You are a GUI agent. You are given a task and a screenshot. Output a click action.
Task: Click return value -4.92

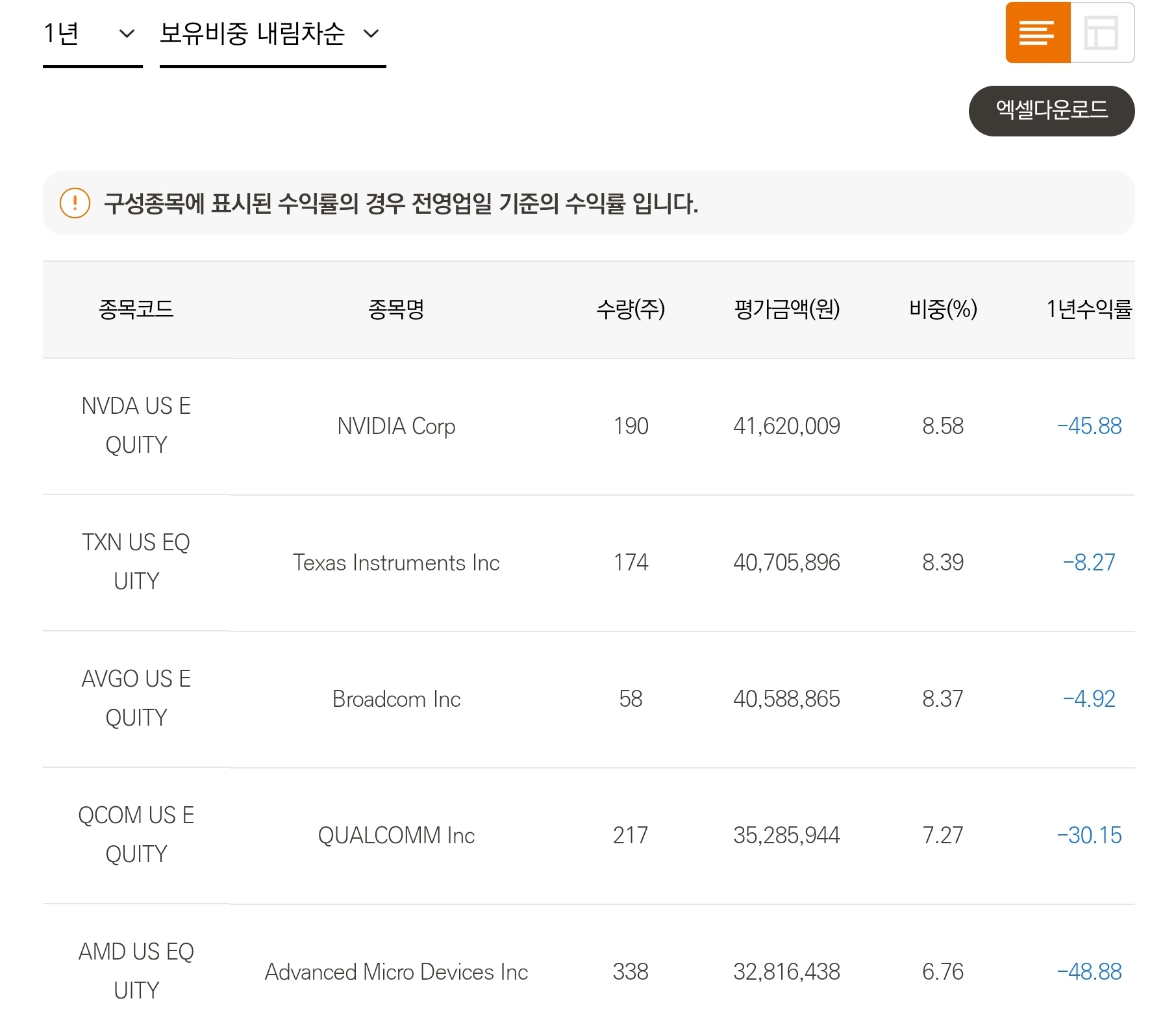tap(1089, 699)
